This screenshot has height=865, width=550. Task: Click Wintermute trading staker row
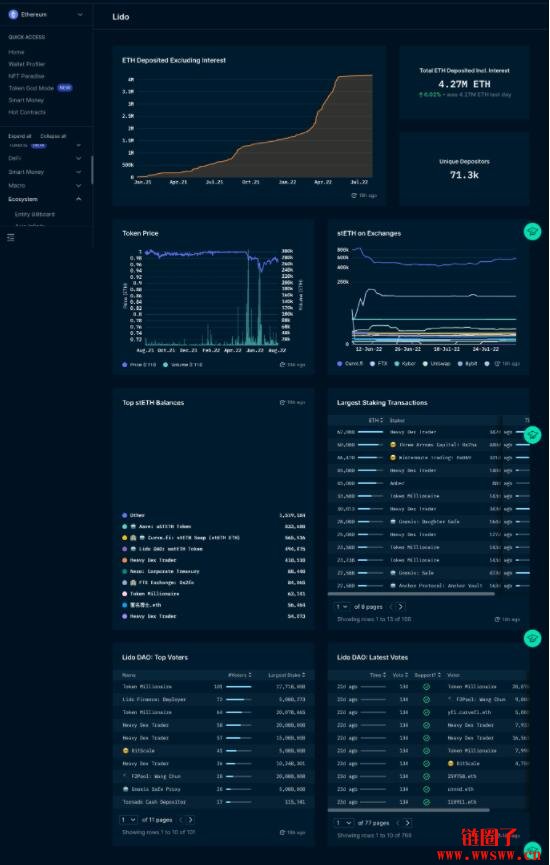[x=428, y=457]
